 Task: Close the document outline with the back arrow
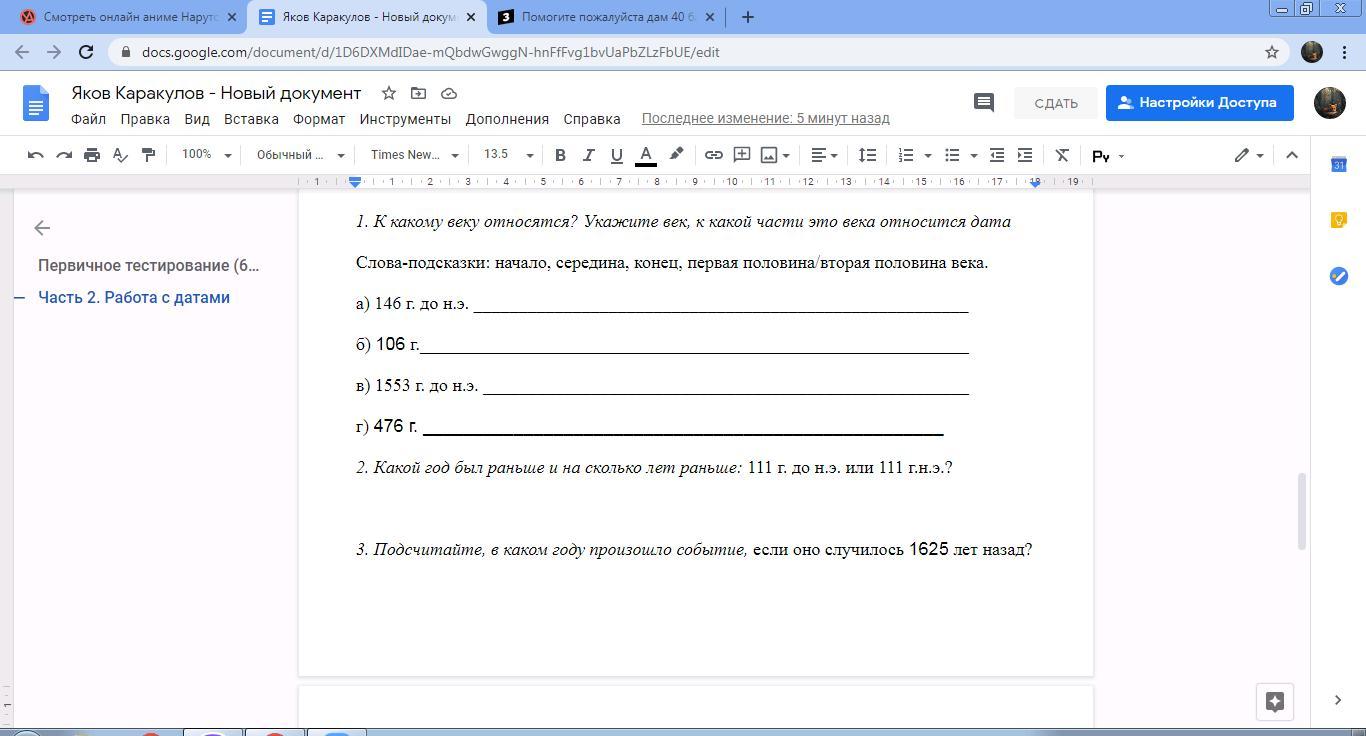coord(42,228)
